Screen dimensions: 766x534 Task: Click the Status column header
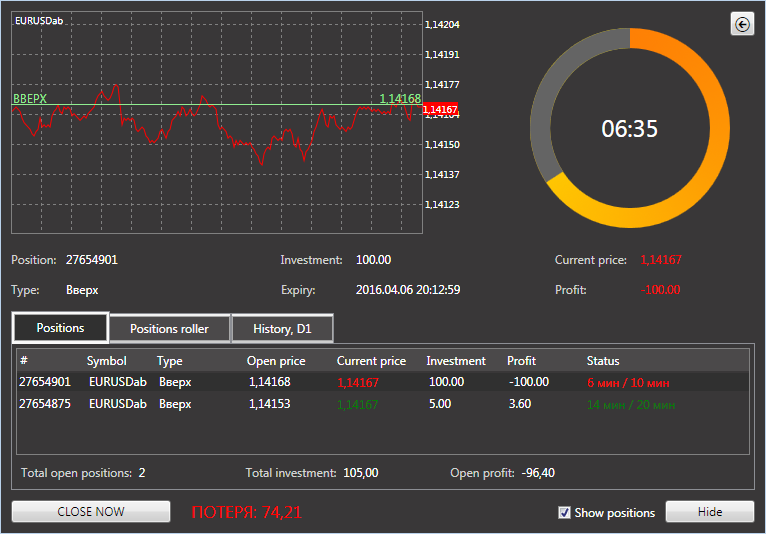[x=603, y=361]
